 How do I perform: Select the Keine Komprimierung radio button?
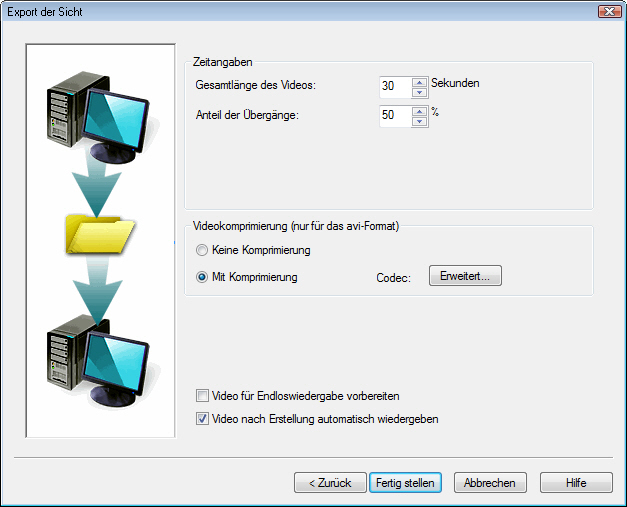pos(202,250)
